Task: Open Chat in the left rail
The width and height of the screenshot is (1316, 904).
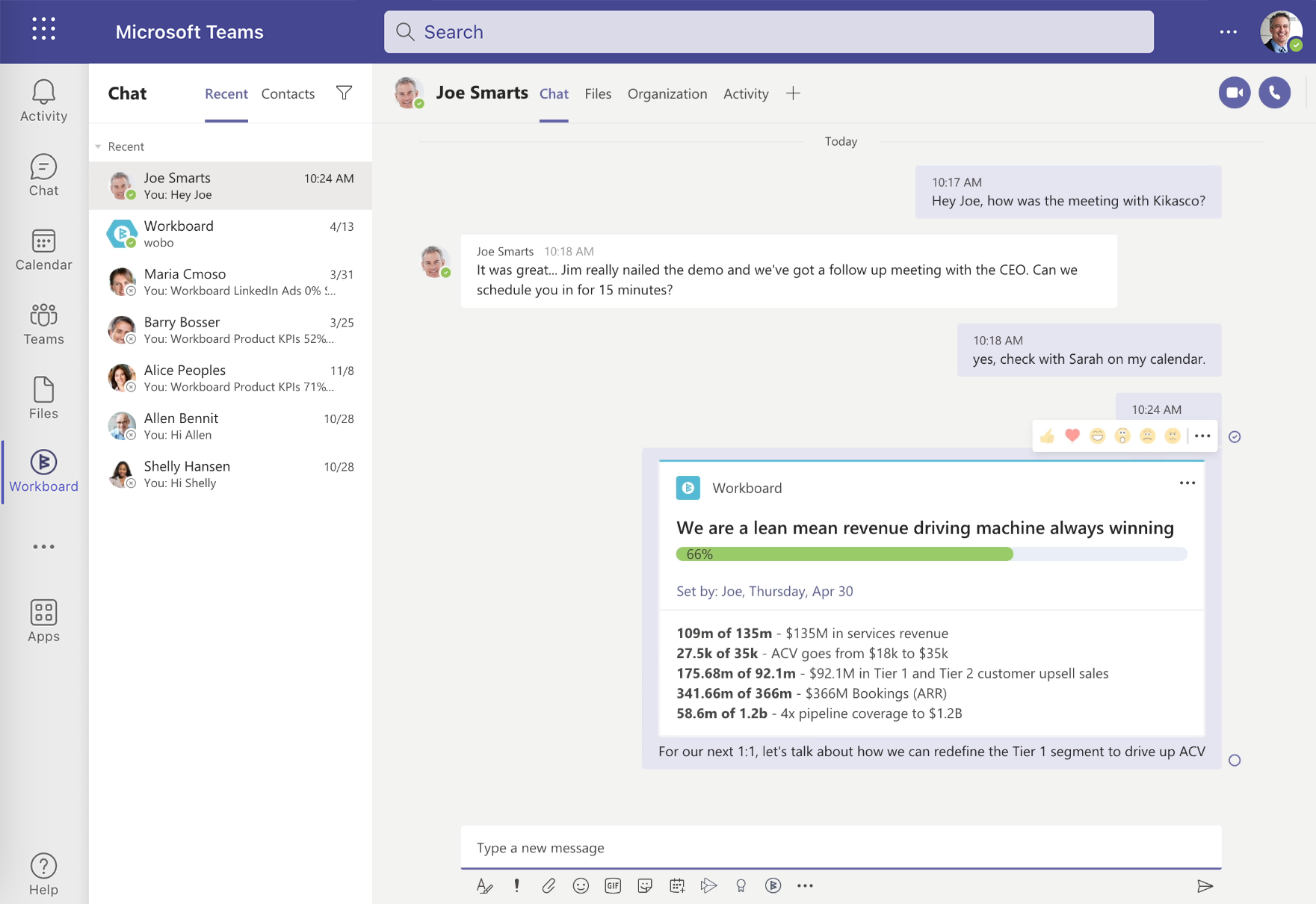Action: click(43, 176)
